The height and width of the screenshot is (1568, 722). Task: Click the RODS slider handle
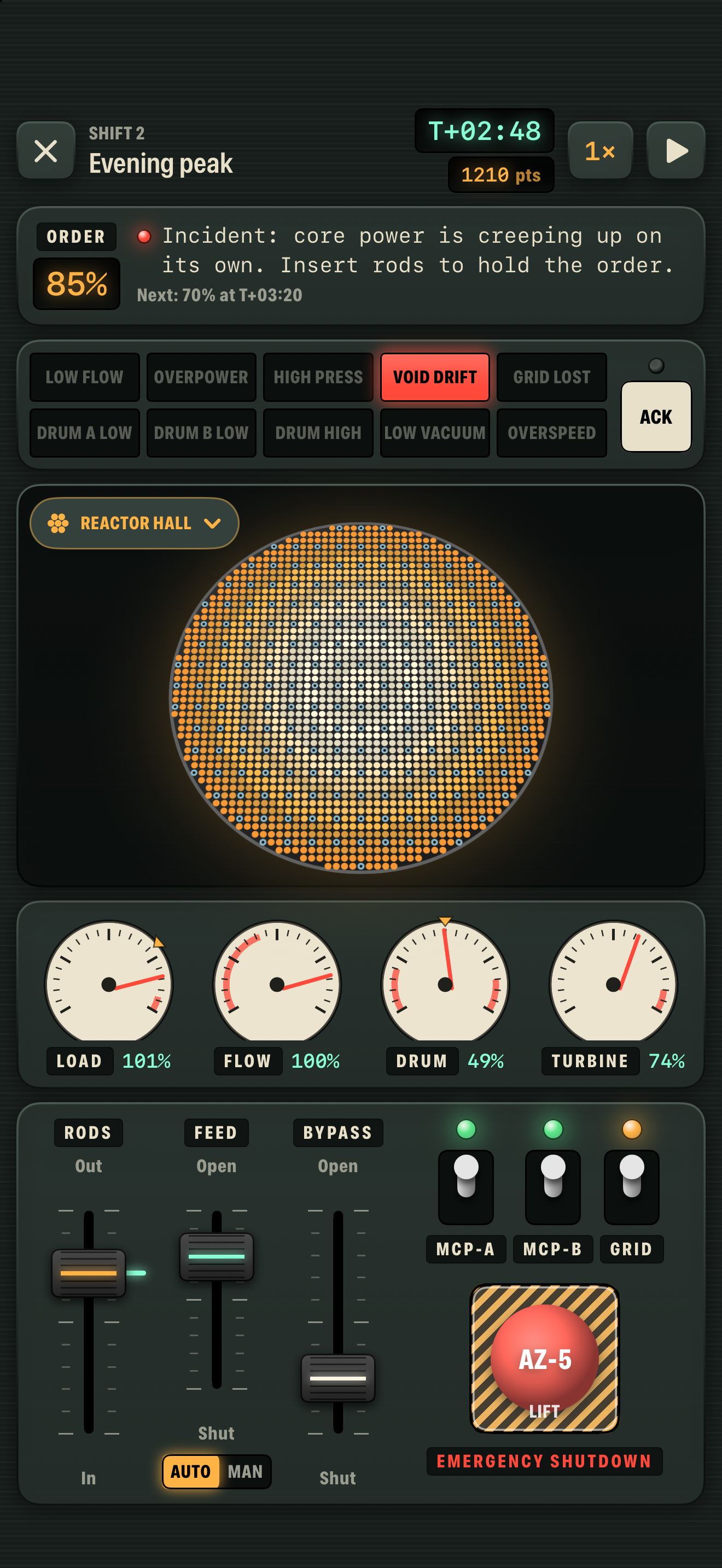pyautogui.click(x=89, y=1273)
